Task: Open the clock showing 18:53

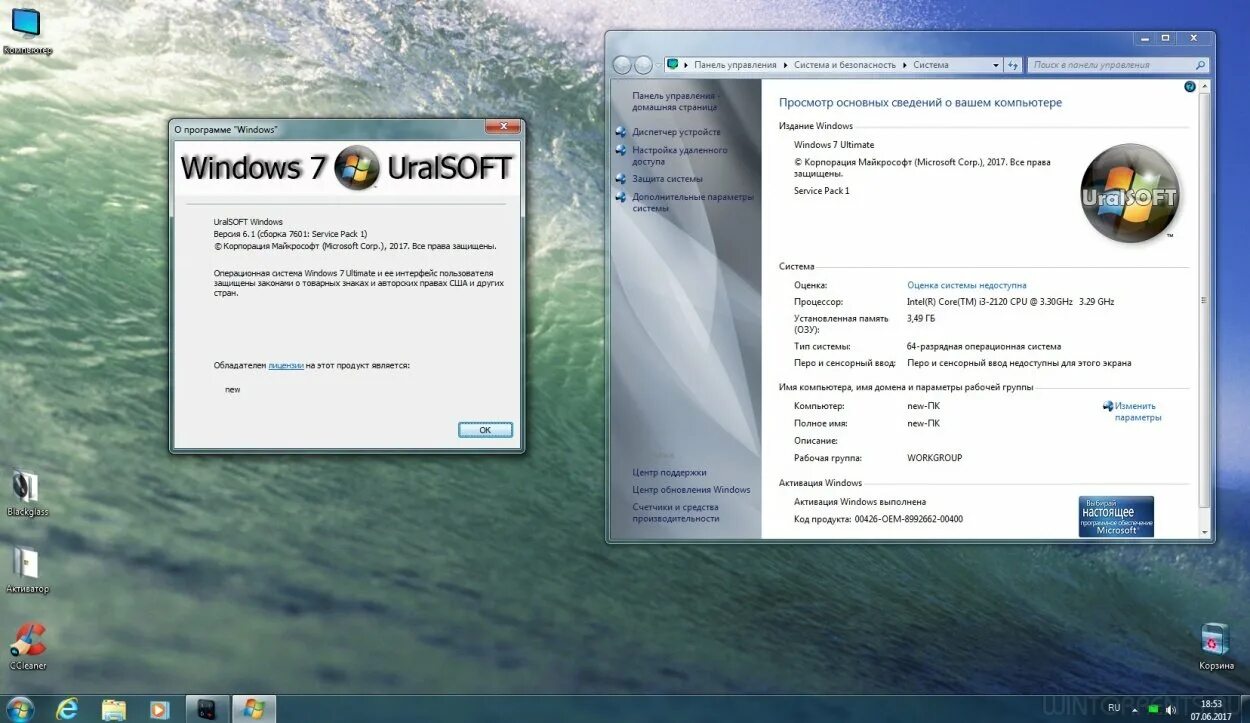Action: coord(1211,709)
